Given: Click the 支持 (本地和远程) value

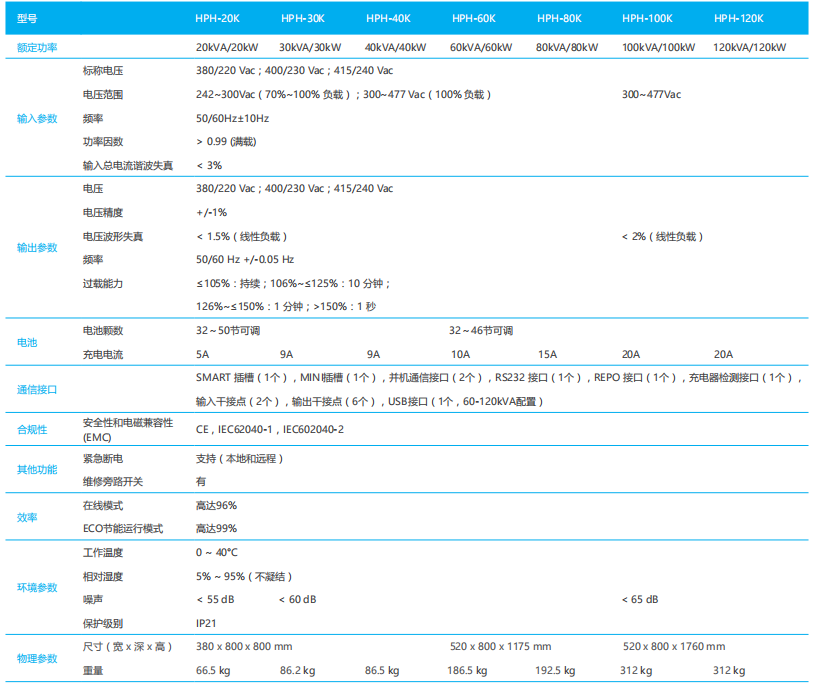Looking at the screenshot, I should [239, 459].
